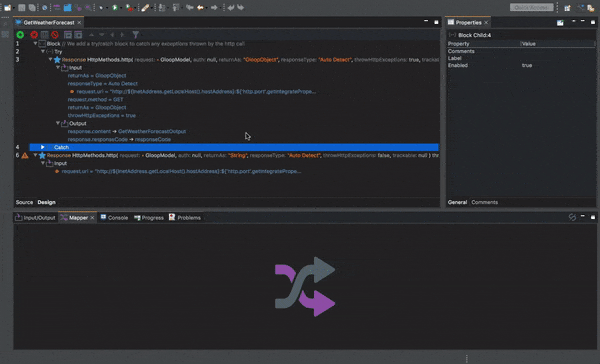Click the Save icon in main toolbar
This screenshot has width=600, height=364.
[x=22, y=8]
